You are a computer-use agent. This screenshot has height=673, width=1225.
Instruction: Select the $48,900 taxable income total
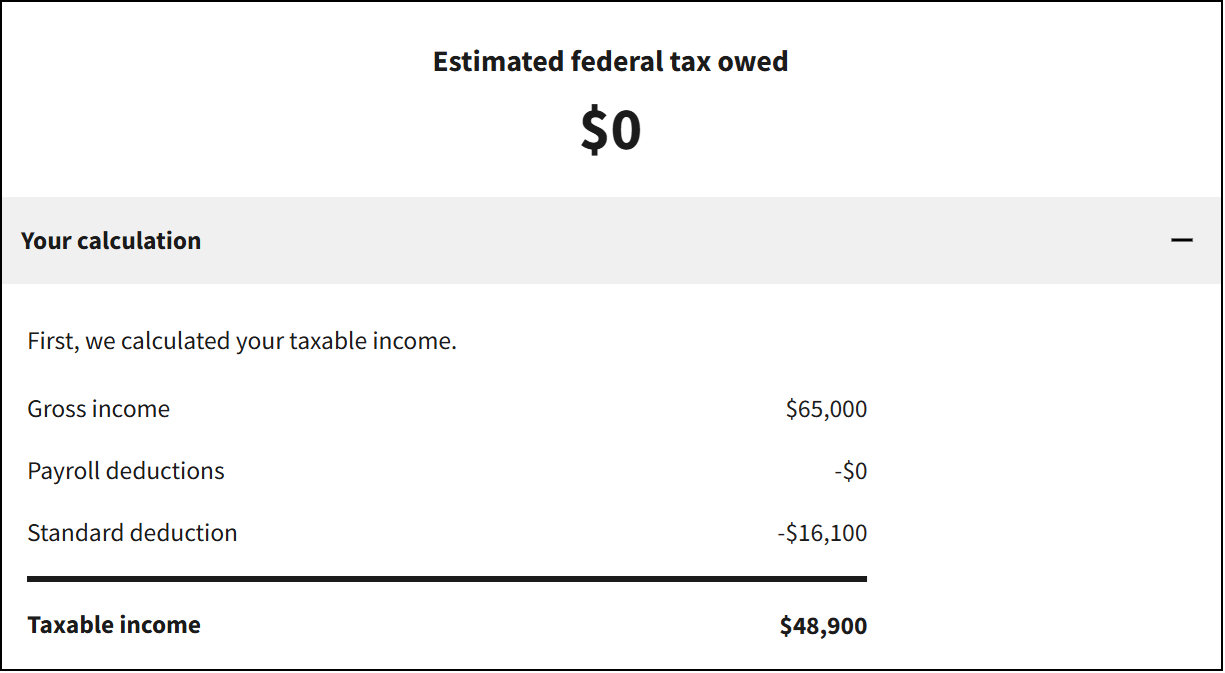coord(824,626)
